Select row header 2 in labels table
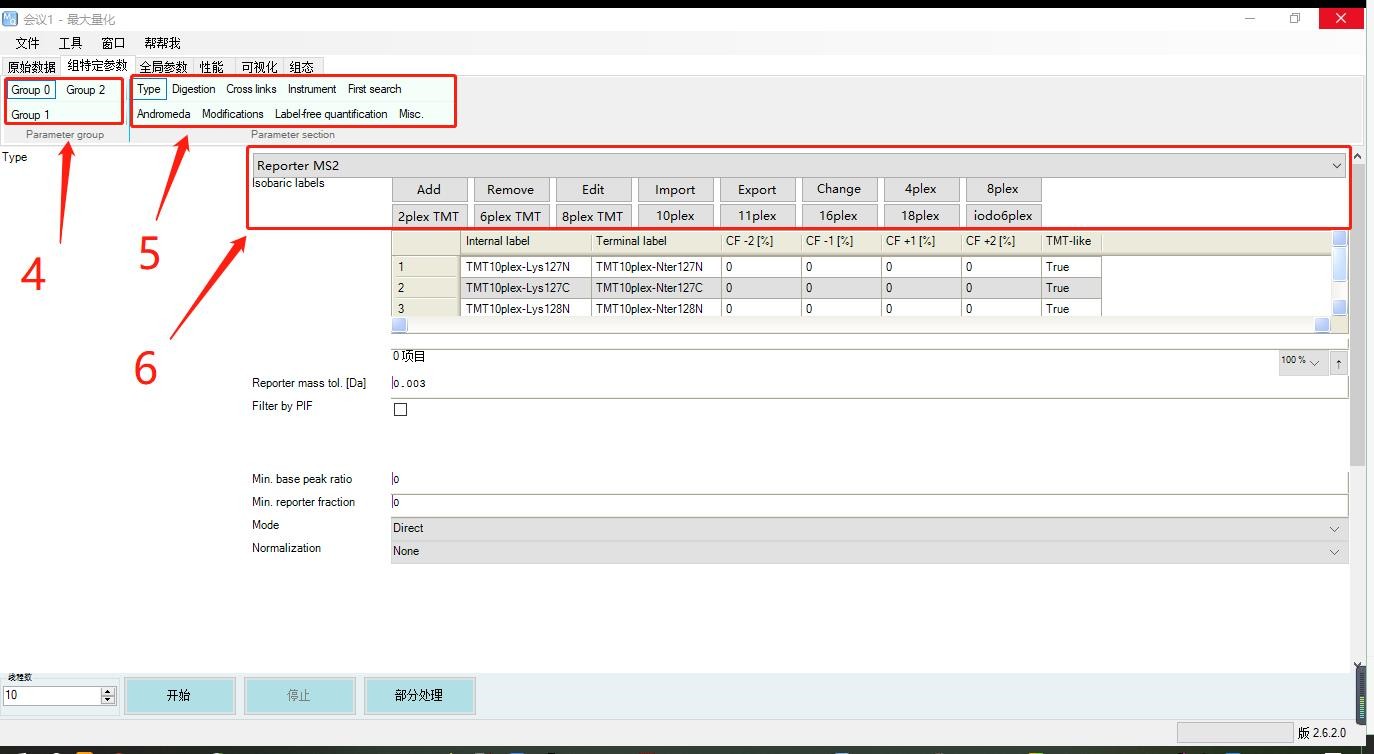The height and width of the screenshot is (754, 1374). (426, 288)
